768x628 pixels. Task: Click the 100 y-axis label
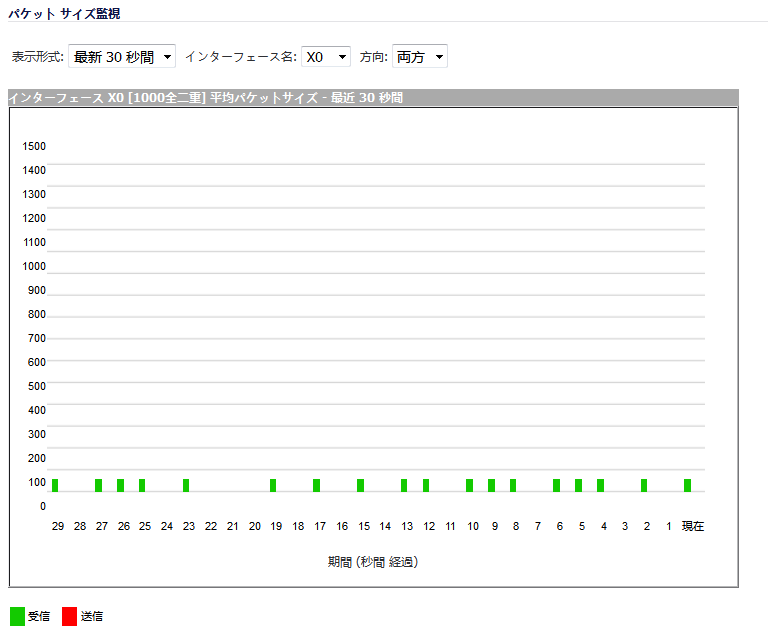point(37,483)
